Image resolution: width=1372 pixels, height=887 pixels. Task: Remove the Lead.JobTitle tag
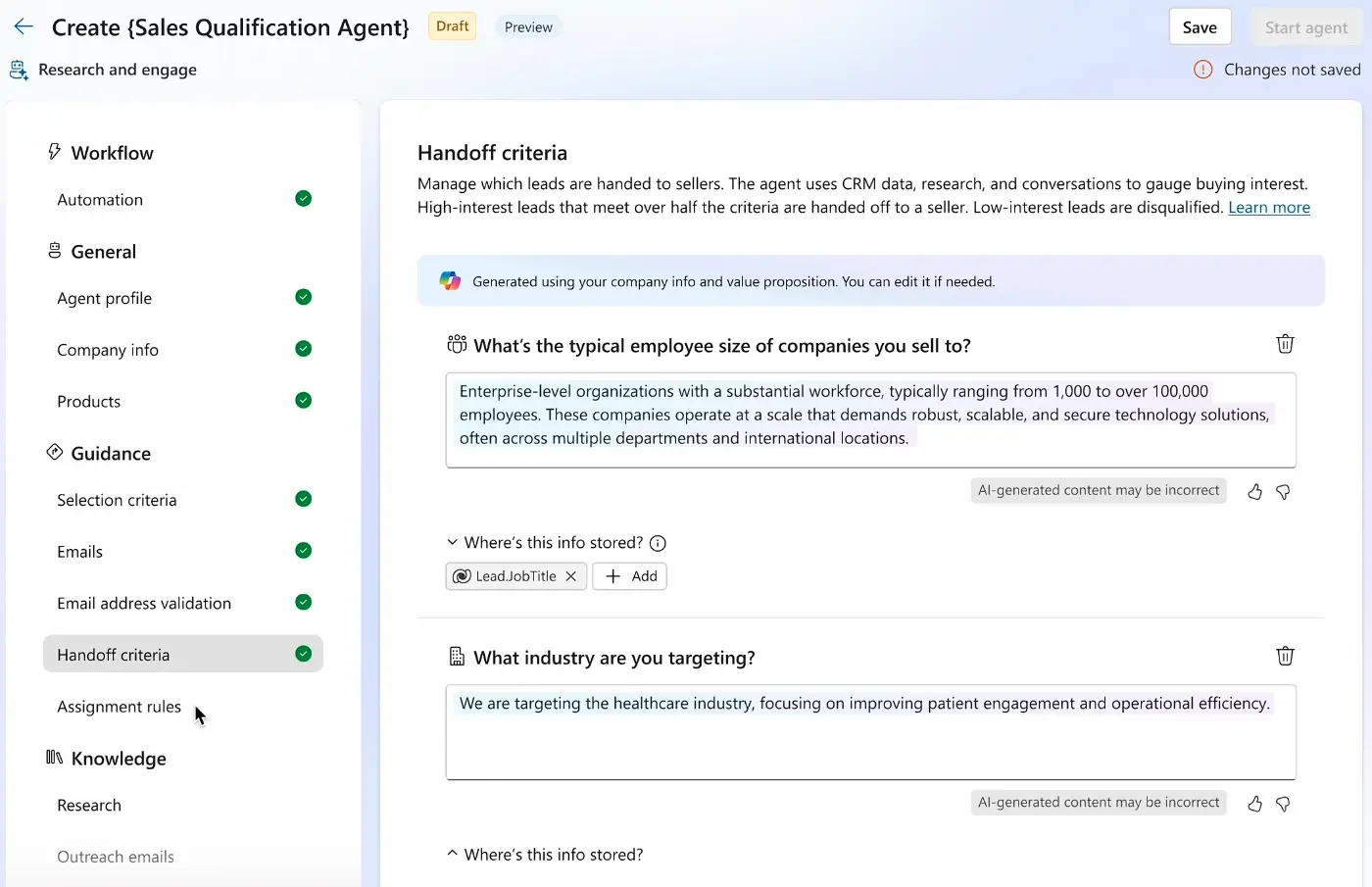click(571, 576)
